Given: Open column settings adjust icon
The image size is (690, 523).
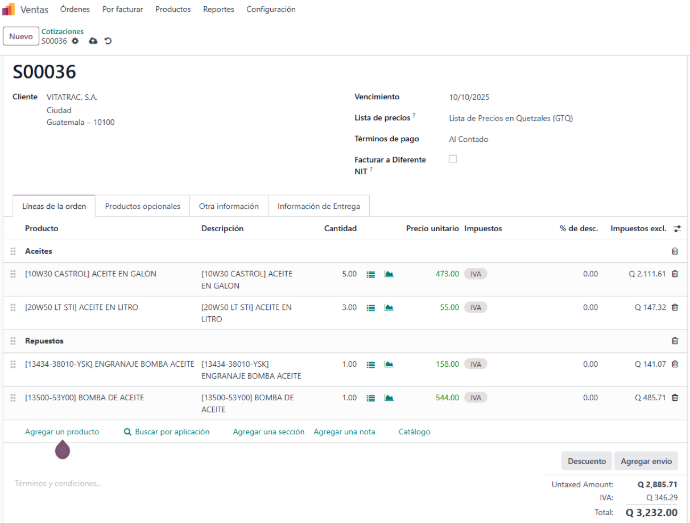Looking at the screenshot, I should [x=677, y=229].
